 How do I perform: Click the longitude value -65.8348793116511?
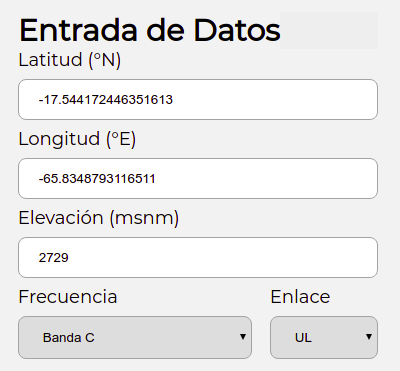click(x=97, y=179)
